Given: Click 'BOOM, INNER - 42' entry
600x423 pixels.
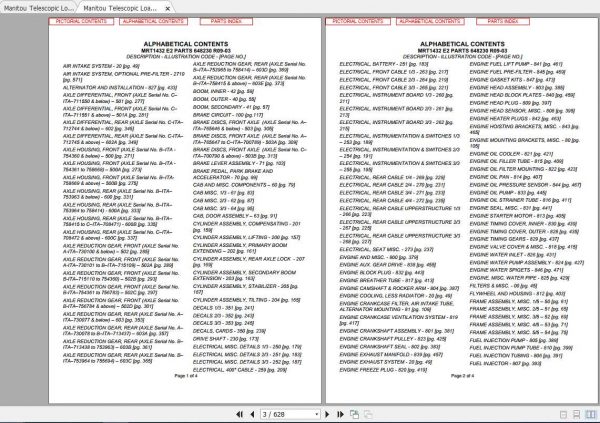Looking at the screenshot, I should [223, 91].
